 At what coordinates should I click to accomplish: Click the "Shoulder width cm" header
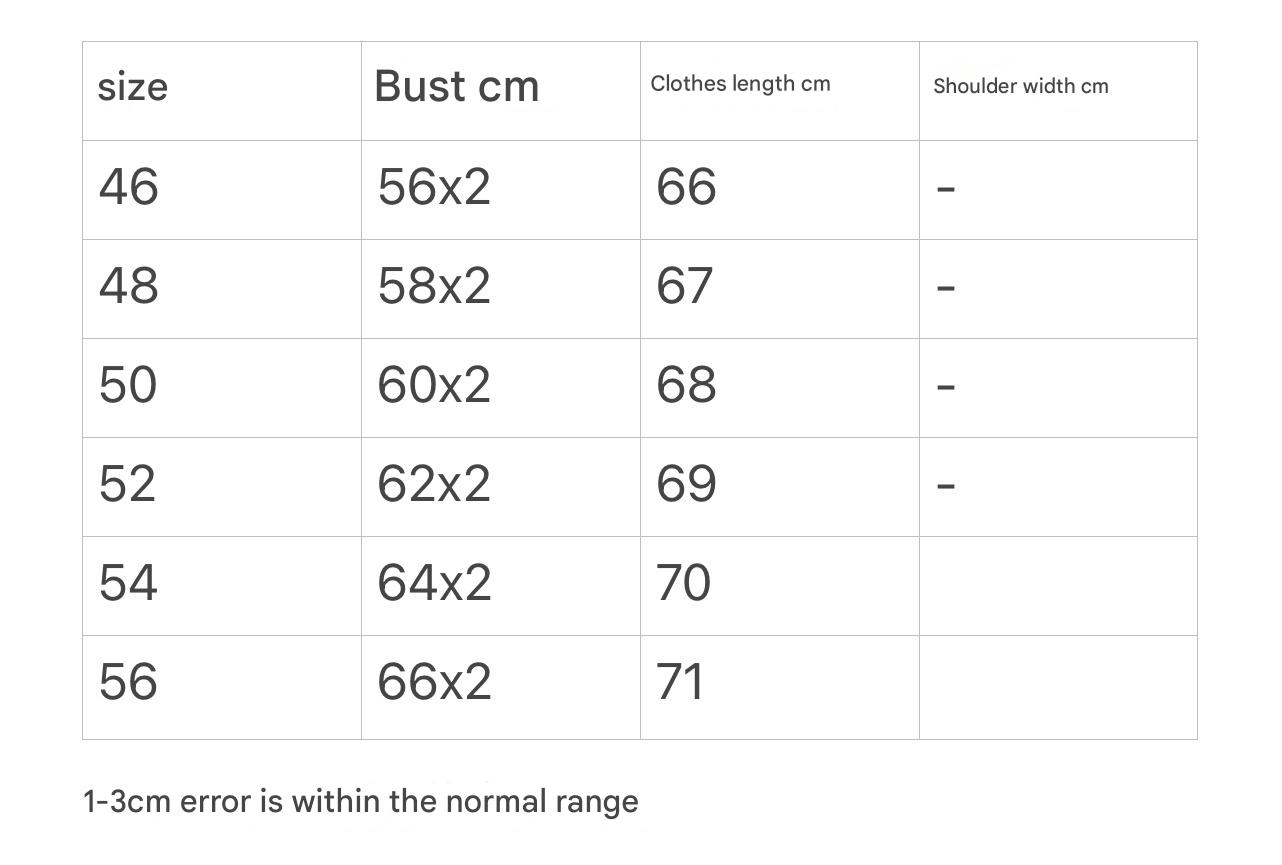tap(1021, 86)
